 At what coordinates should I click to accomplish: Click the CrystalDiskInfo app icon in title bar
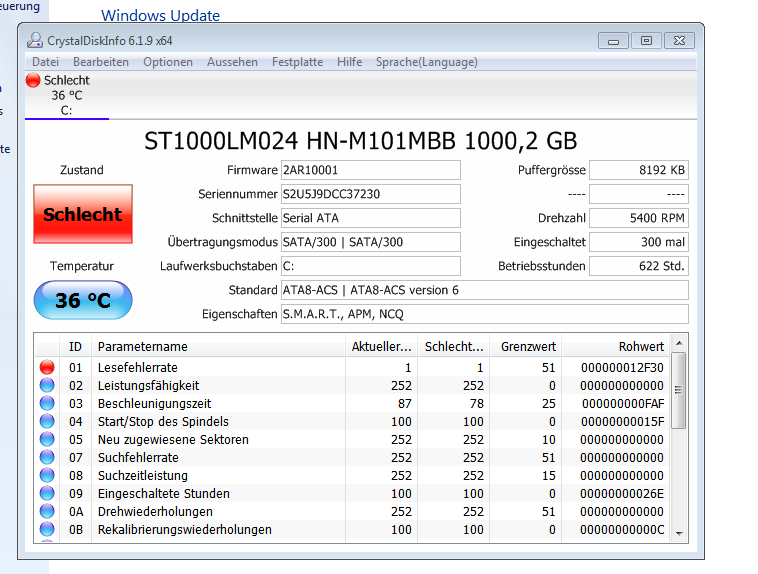tap(34, 40)
